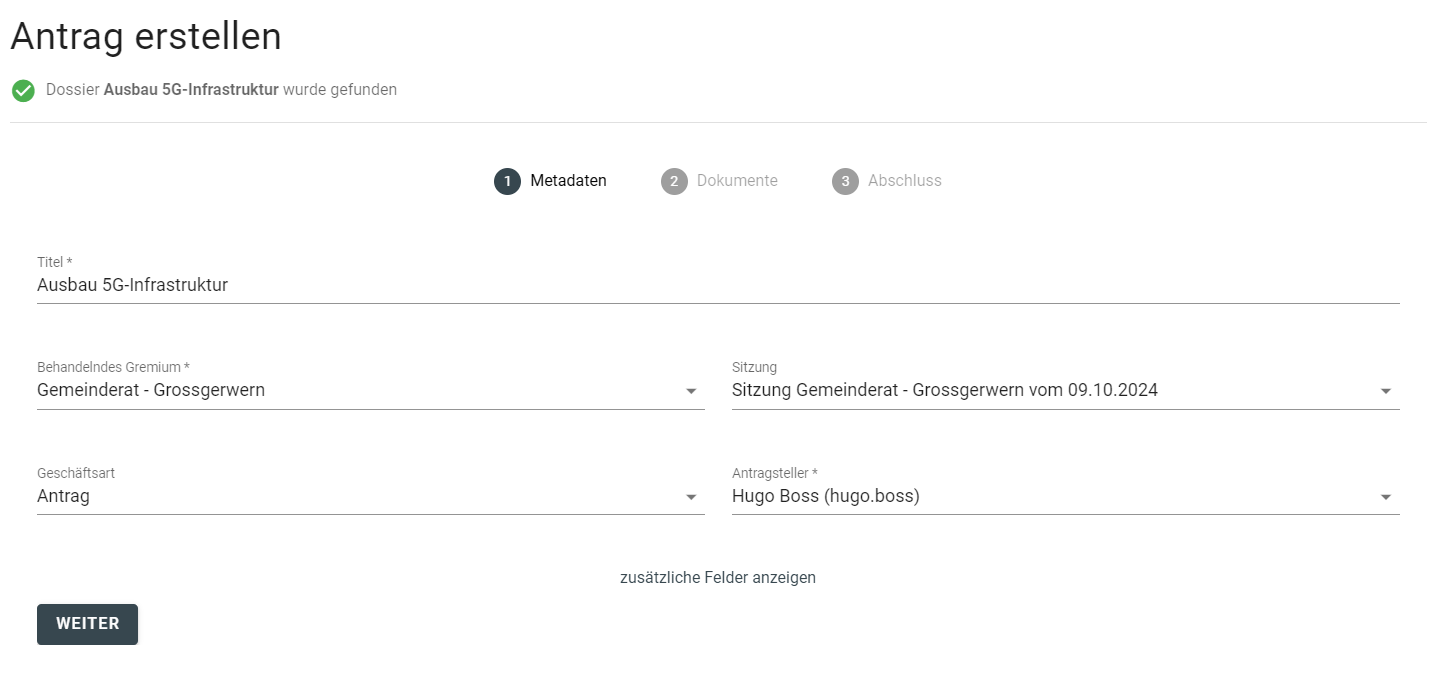Click the step 1 number circle
1433x676 pixels.
(507, 181)
